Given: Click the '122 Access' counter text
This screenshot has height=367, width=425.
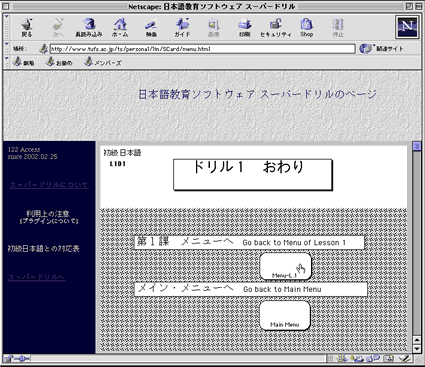Looking at the screenshot, I should [x=24, y=150].
